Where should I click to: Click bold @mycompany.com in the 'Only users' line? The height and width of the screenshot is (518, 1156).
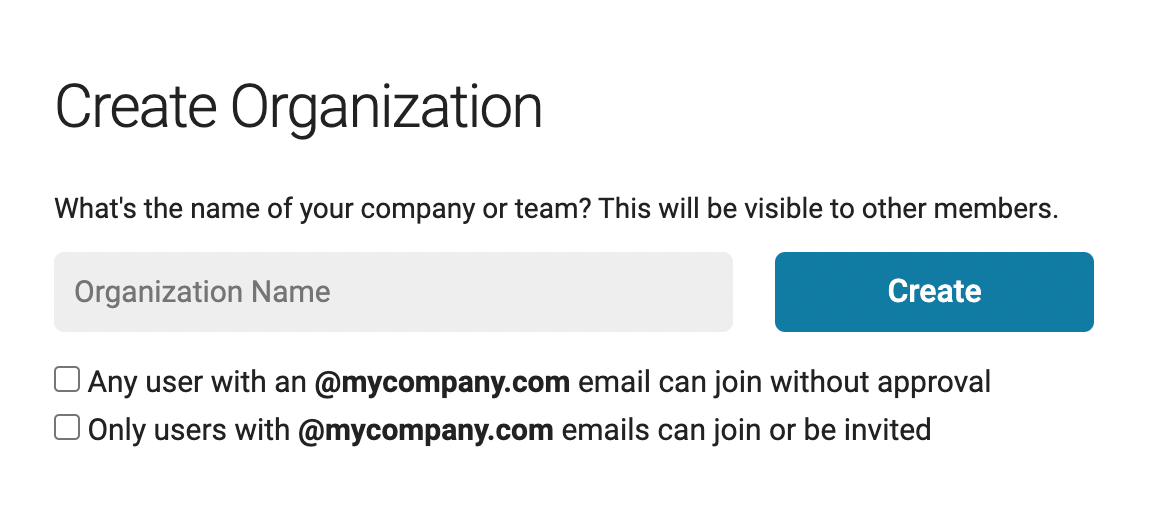[x=426, y=430]
